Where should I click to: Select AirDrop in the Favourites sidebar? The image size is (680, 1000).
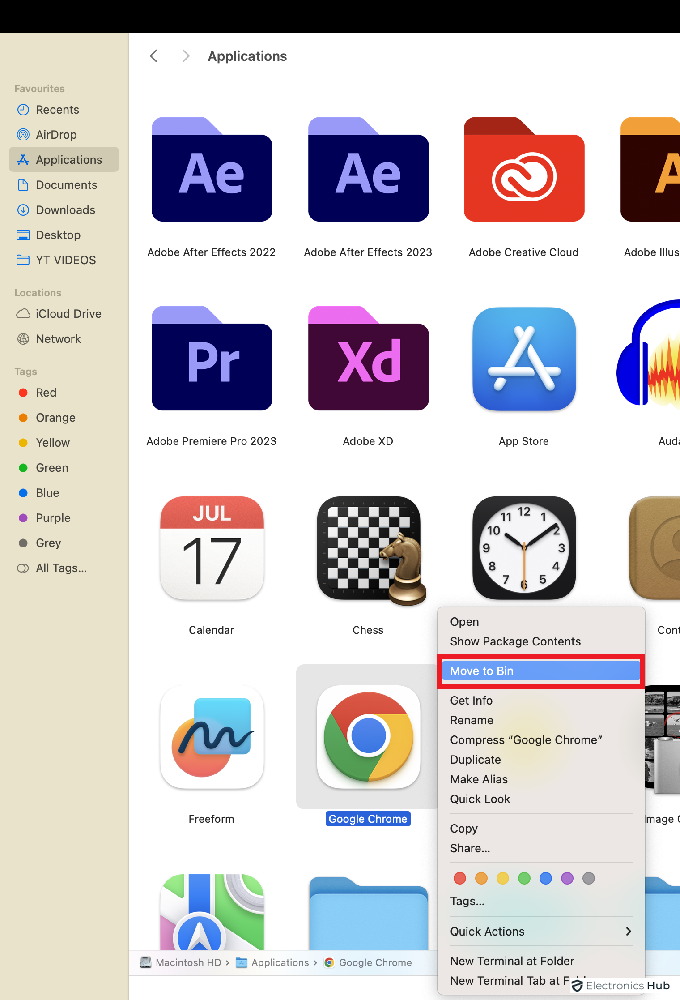(56, 135)
